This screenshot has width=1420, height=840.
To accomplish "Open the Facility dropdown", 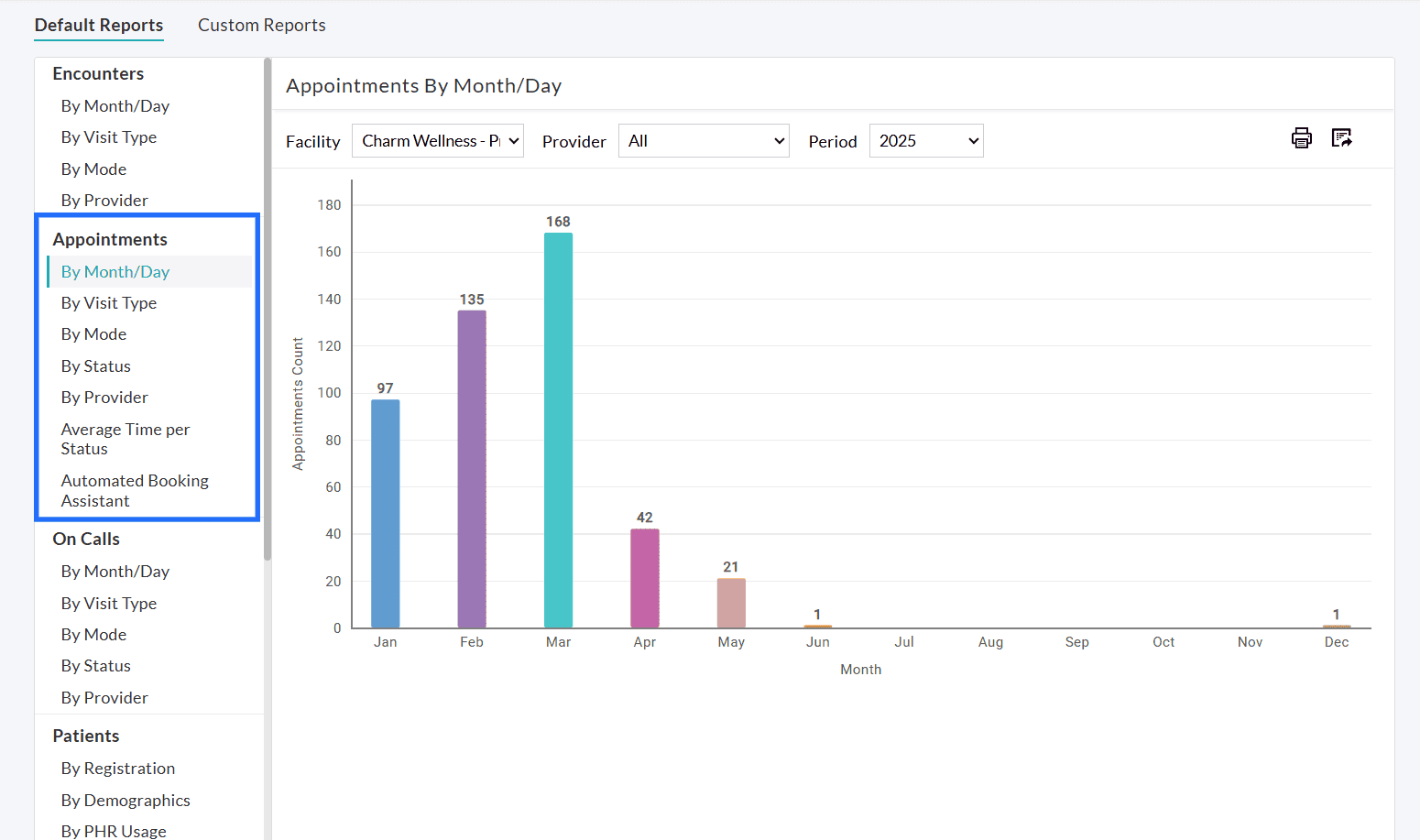I will (438, 140).
